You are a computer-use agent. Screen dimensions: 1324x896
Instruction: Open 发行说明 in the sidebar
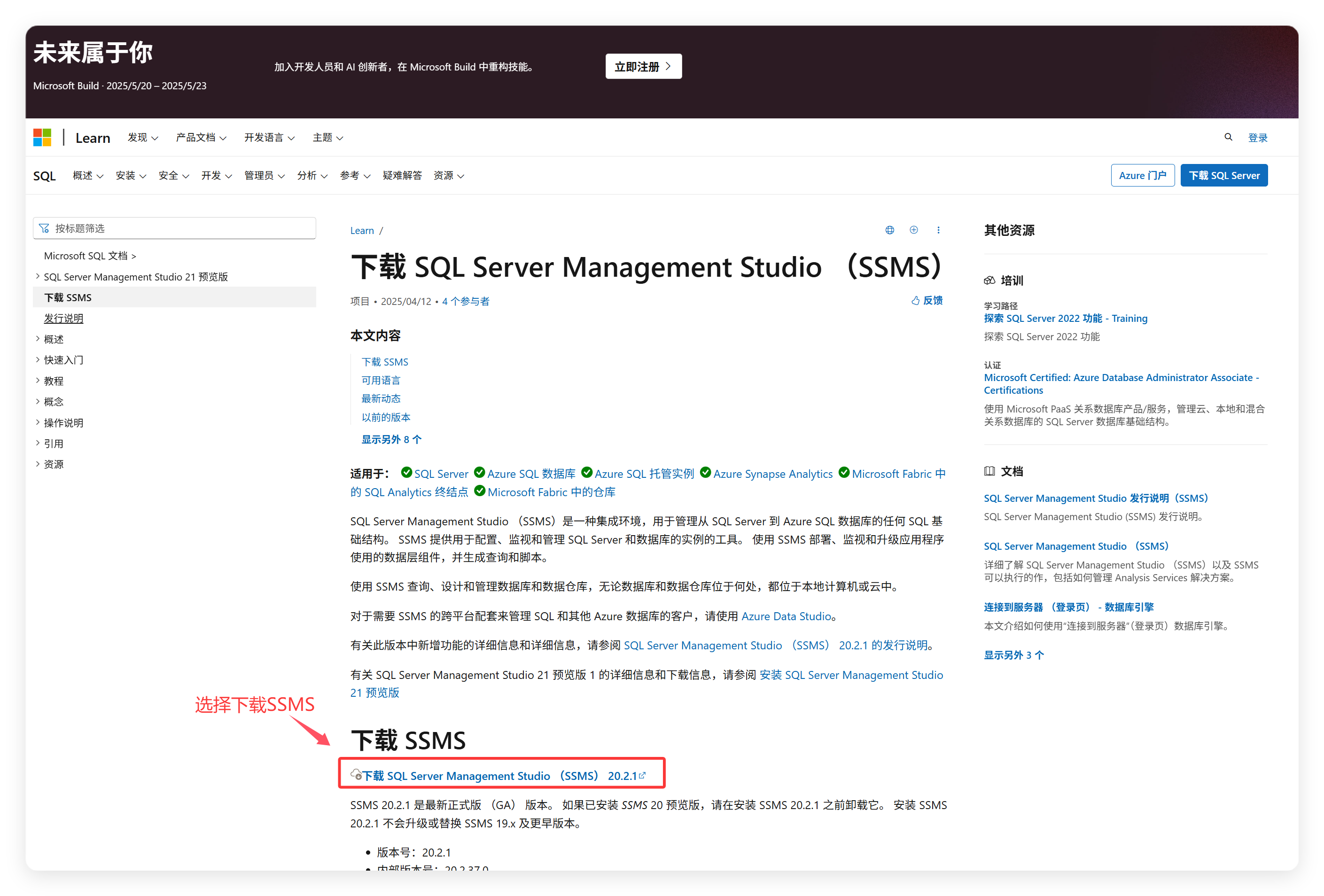click(x=63, y=319)
